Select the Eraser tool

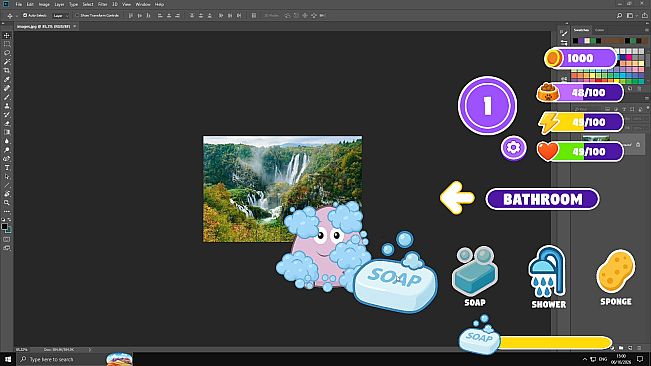7,123
